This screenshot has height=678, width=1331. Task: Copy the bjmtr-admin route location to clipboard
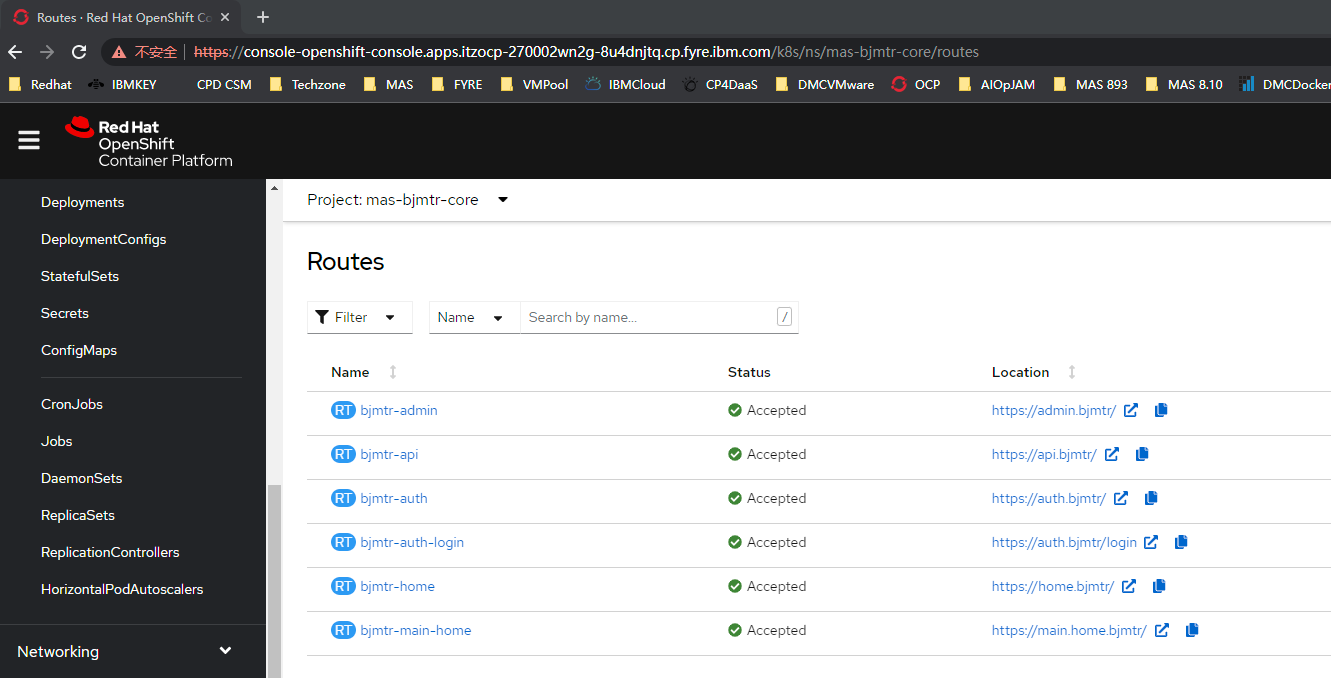[x=1160, y=409]
